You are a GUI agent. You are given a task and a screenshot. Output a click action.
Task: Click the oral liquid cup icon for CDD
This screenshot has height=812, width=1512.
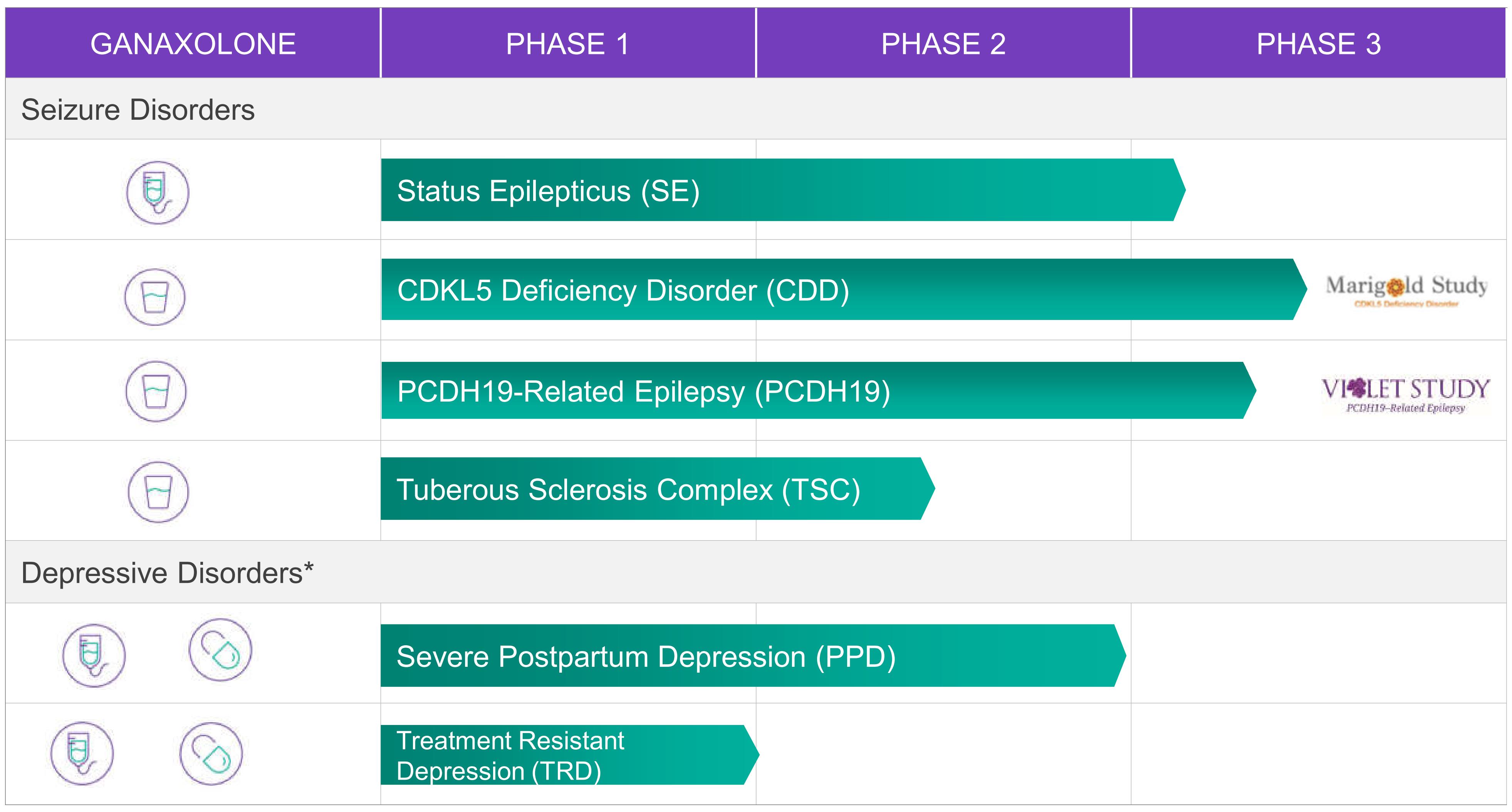155,297
